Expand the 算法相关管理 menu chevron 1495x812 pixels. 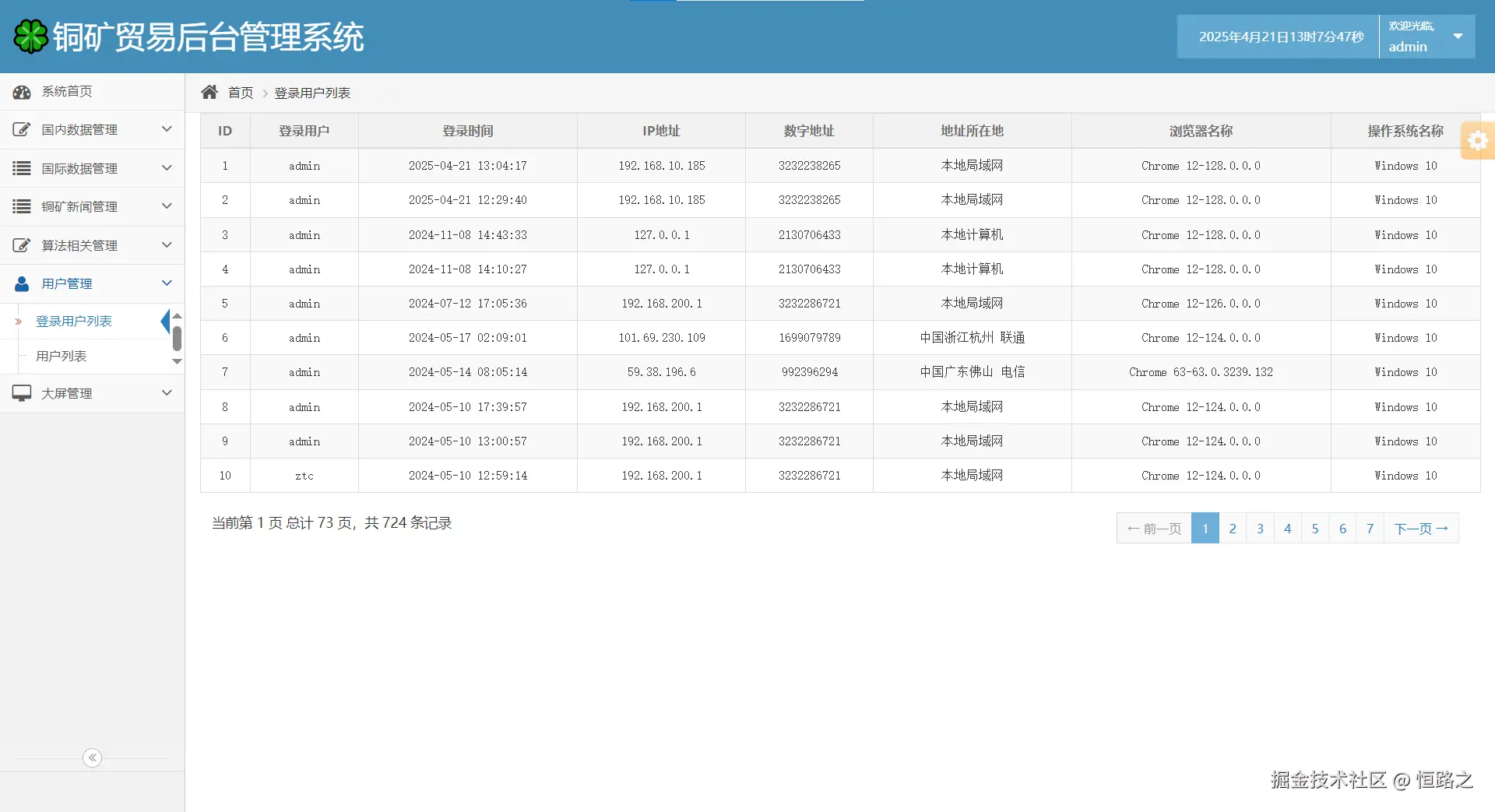pyautogui.click(x=167, y=244)
